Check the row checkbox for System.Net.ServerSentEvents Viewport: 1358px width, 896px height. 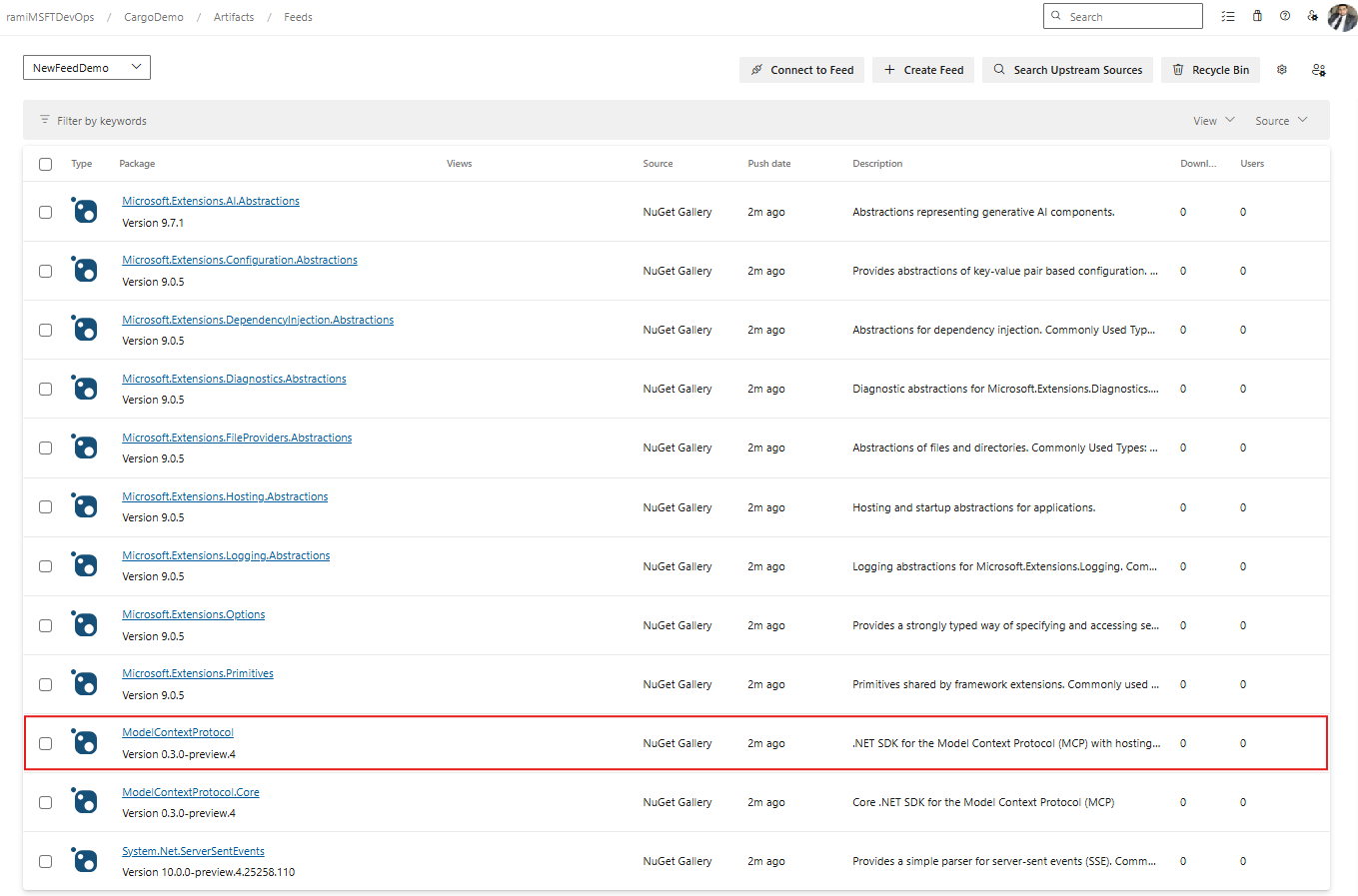pos(45,860)
